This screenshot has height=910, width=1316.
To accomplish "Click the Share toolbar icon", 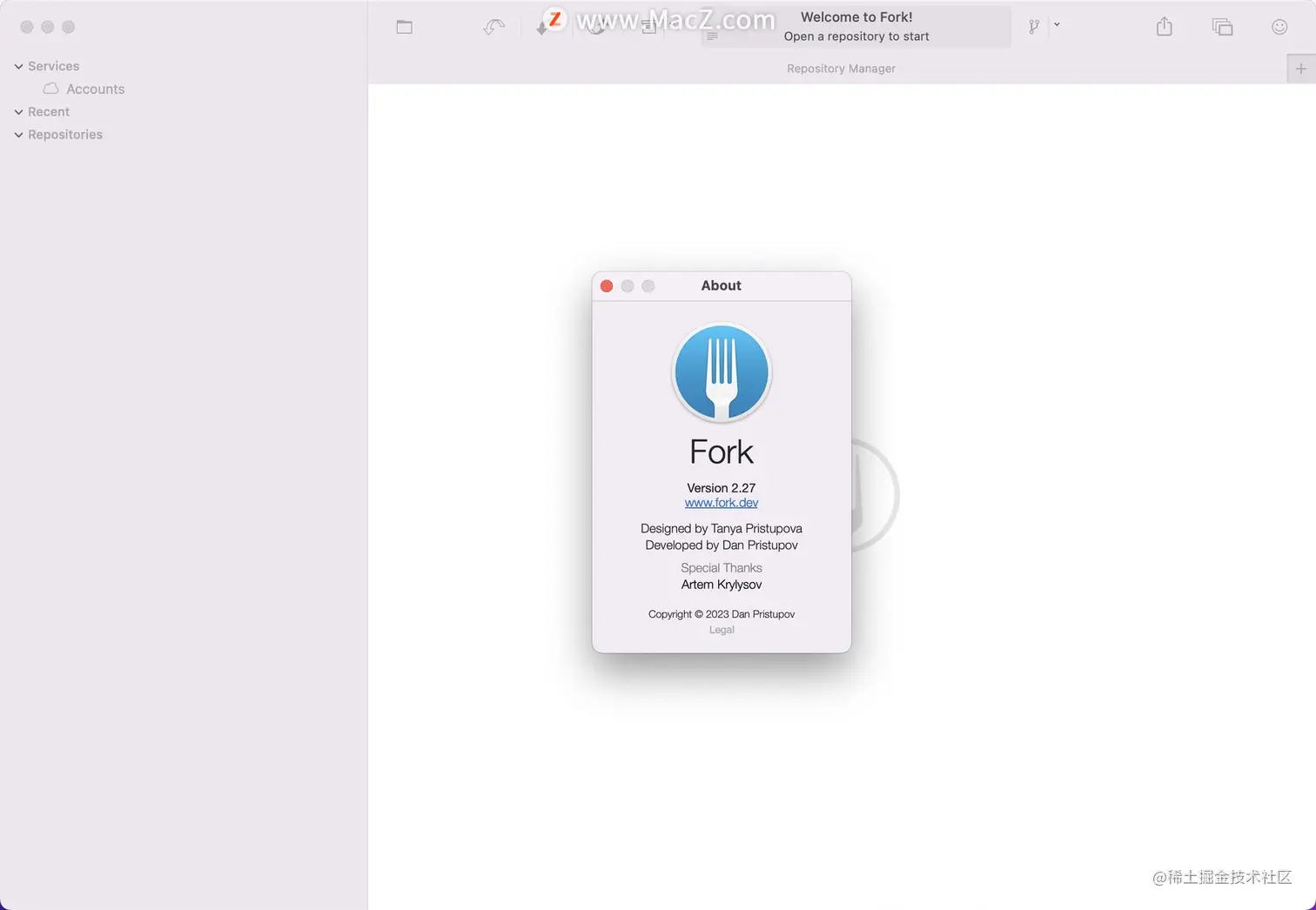I will pyautogui.click(x=1165, y=27).
